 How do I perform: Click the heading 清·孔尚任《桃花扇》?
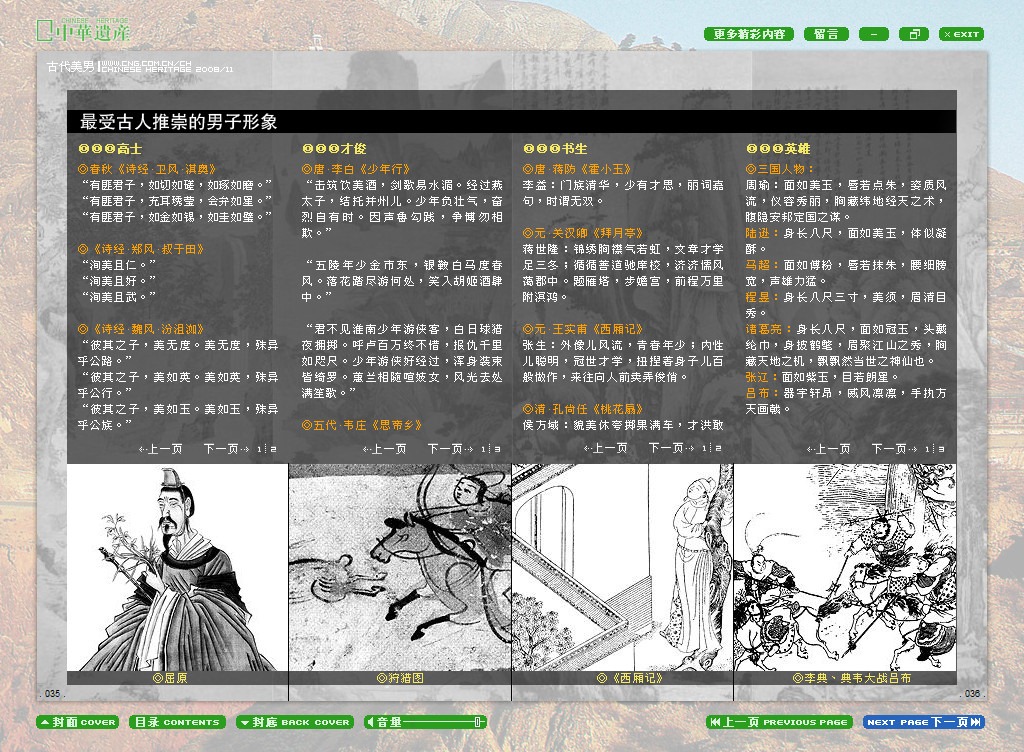(x=583, y=409)
